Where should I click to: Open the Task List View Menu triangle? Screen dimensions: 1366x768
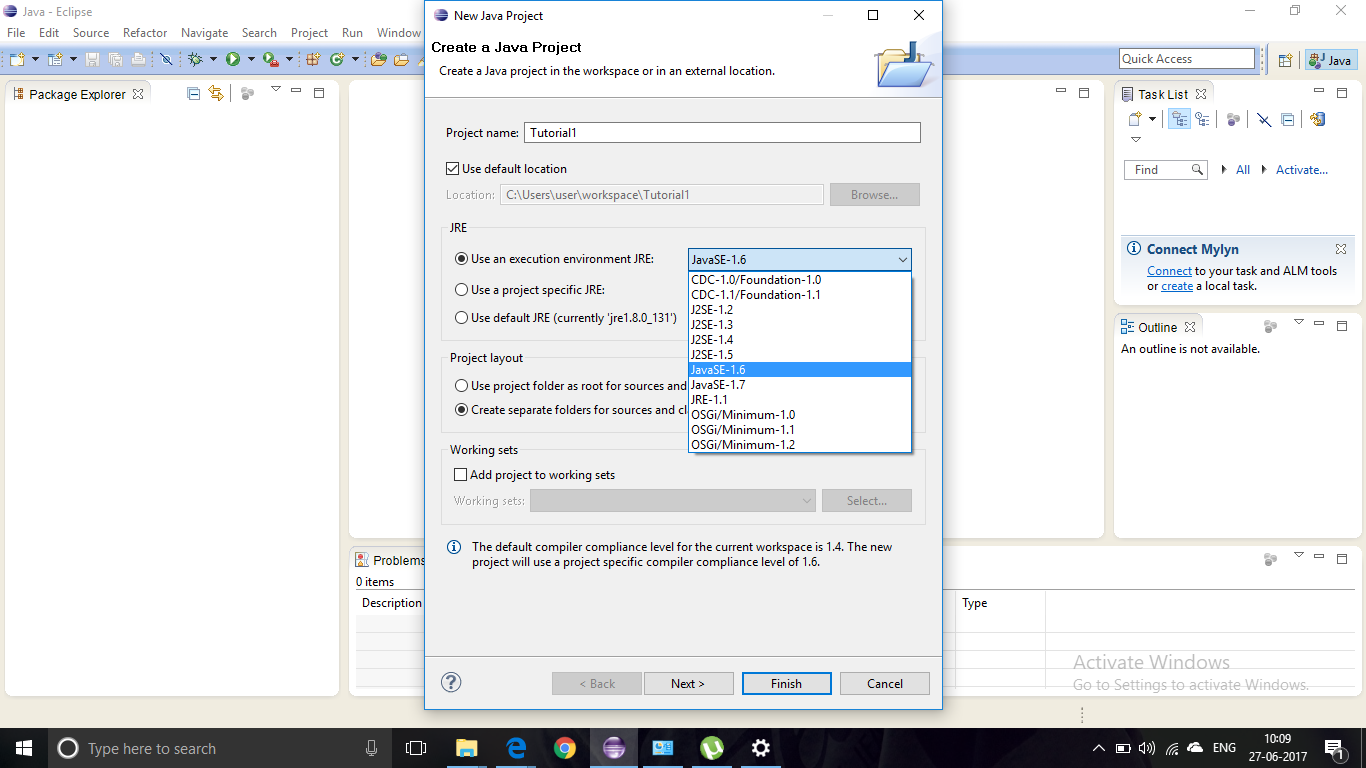[1136, 139]
